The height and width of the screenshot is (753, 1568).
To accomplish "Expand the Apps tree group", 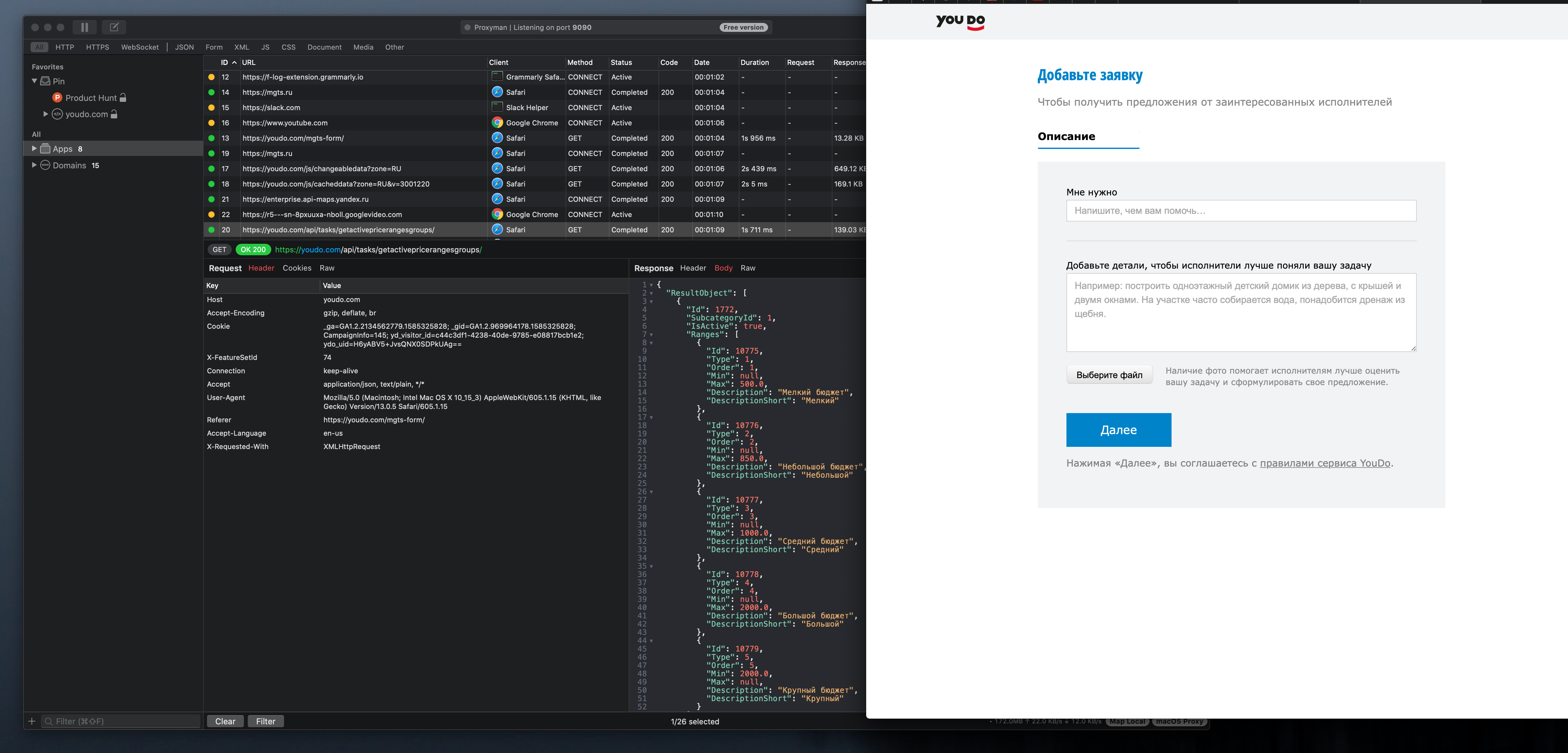I will [x=34, y=148].
